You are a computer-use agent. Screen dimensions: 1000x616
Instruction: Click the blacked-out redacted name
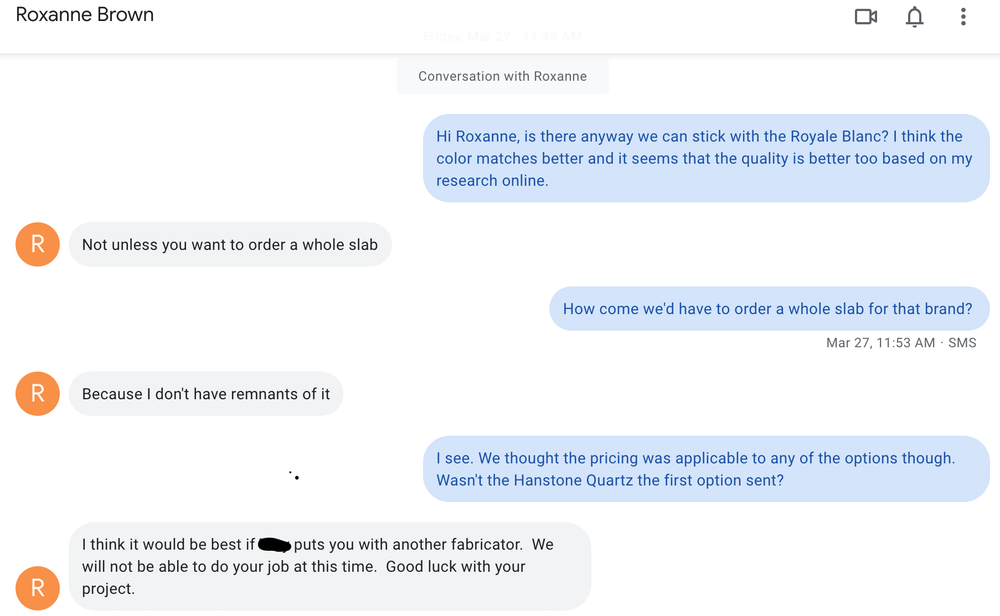coord(274,545)
